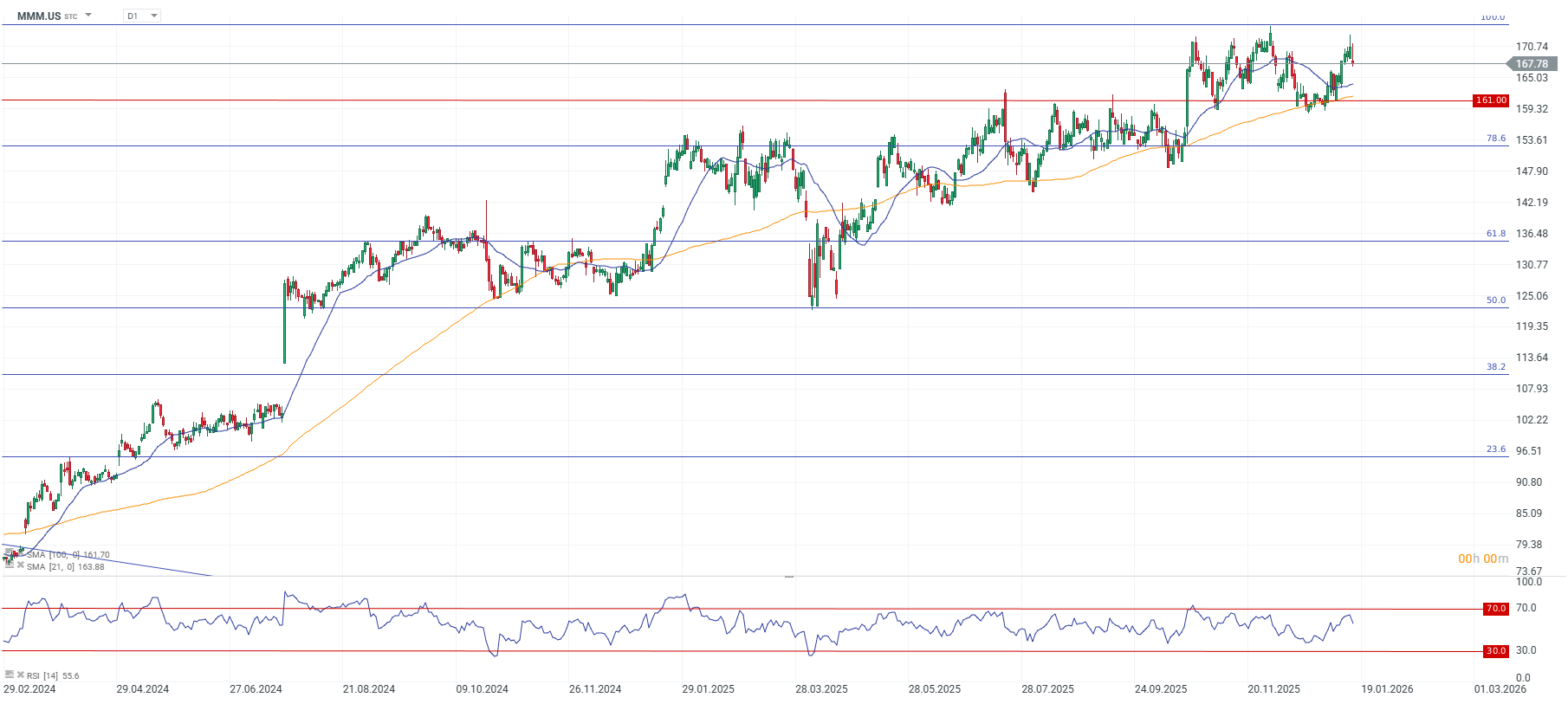Click the RSI 70.0 overbought level tag
The width and height of the screenshot is (1568, 704).
1496,609
